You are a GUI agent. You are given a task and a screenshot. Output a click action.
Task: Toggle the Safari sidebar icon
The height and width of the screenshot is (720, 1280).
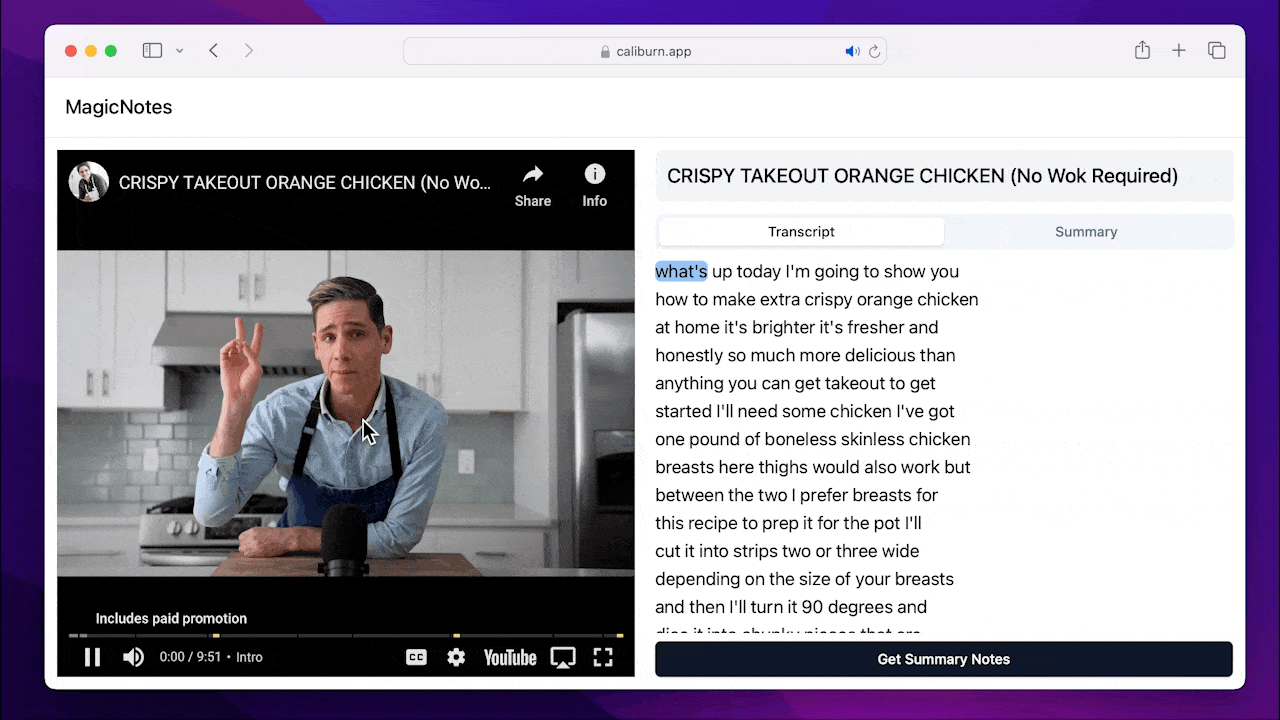tap(152, 51)
